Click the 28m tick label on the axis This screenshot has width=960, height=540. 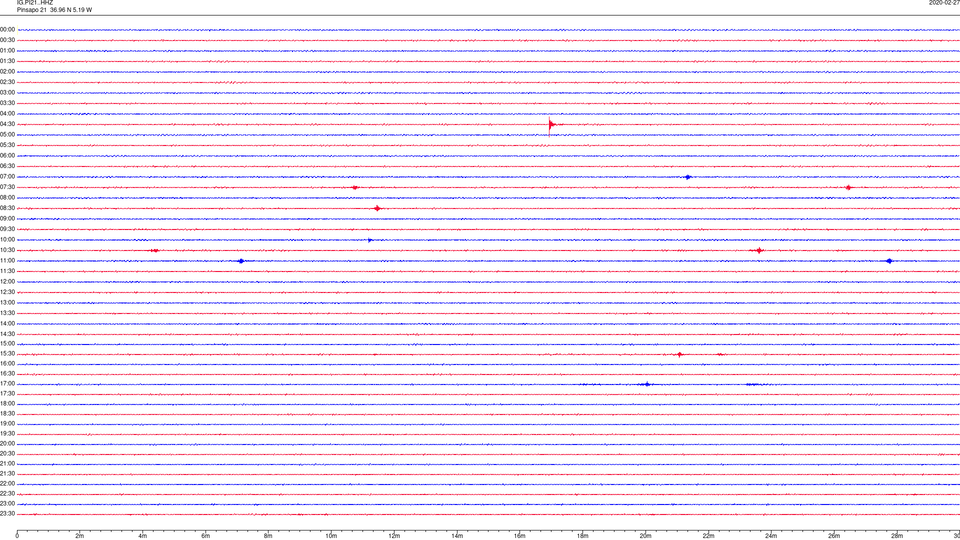click(x=897, y=536)
